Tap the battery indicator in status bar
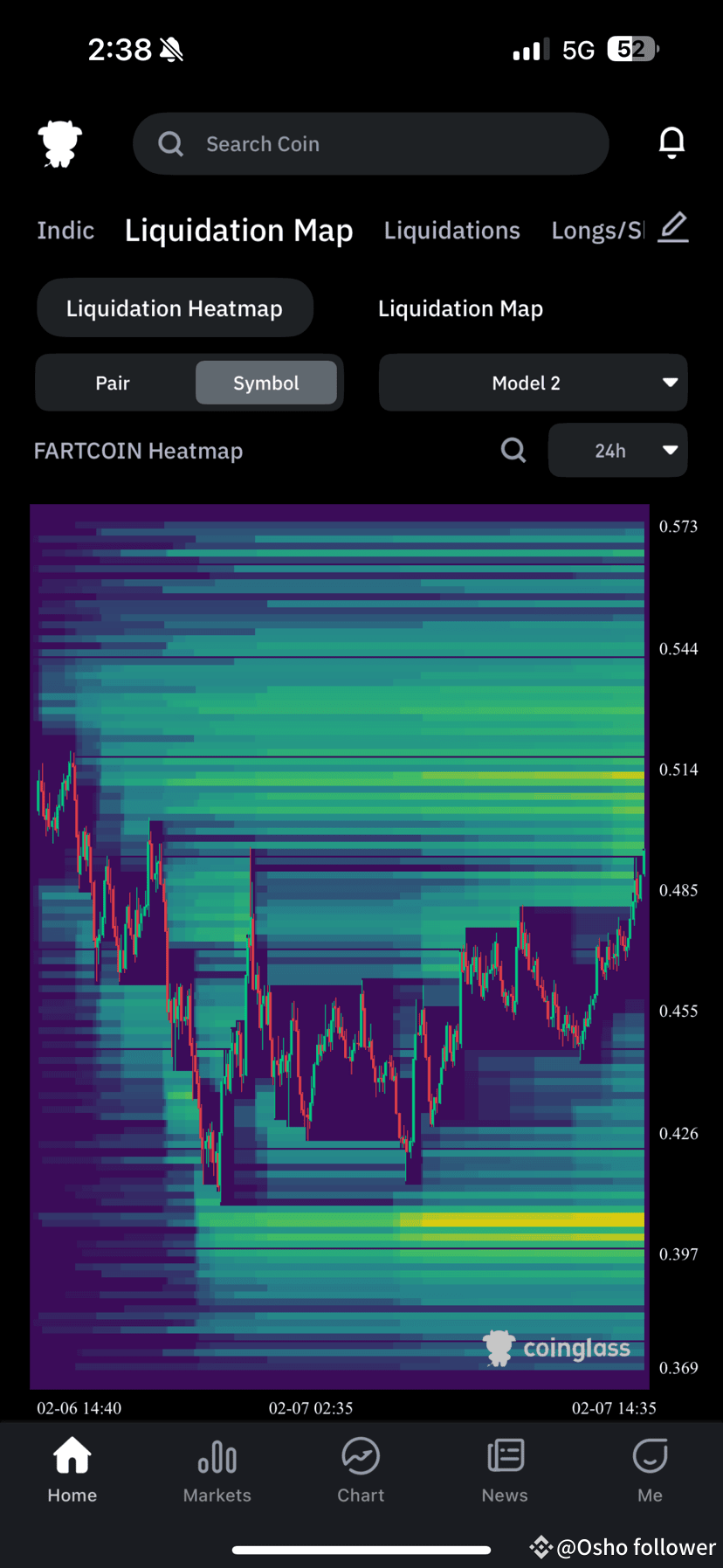The height and width of the screenshot is (1568, 723). pos(633,49)
